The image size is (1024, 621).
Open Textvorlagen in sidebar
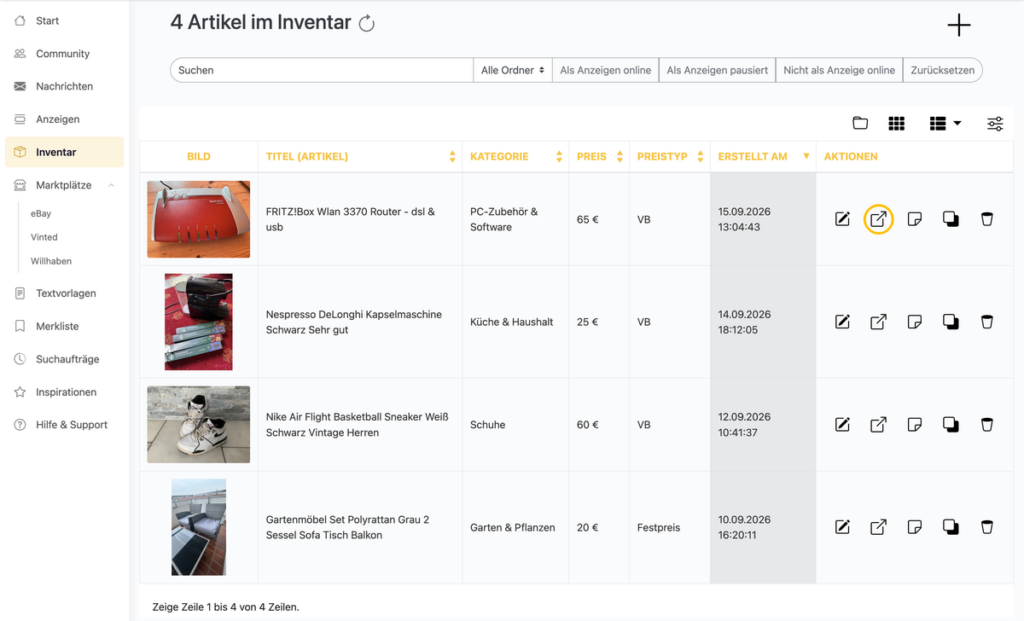pyautogui.click(x=64, y=293)
